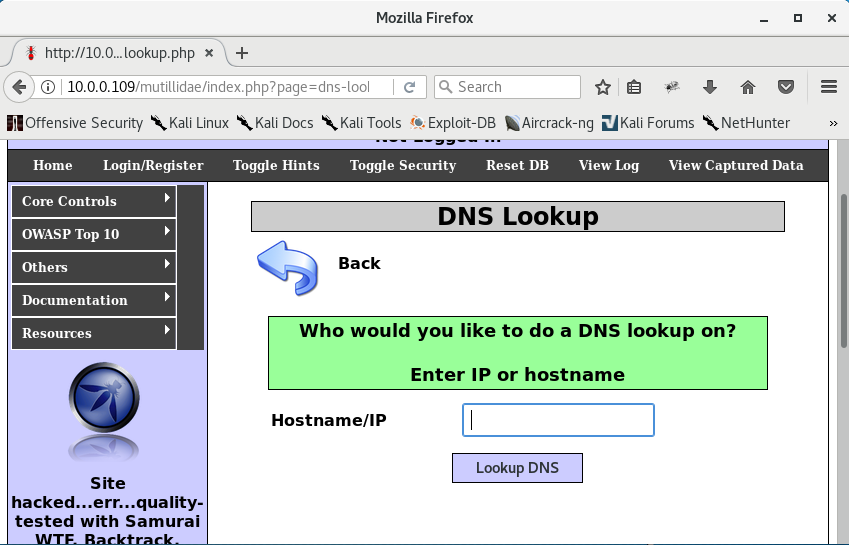Open the Exploit-DB bookmark
Image resolution: width=849 pixels, height=545 pixels.
pos(452,123)
